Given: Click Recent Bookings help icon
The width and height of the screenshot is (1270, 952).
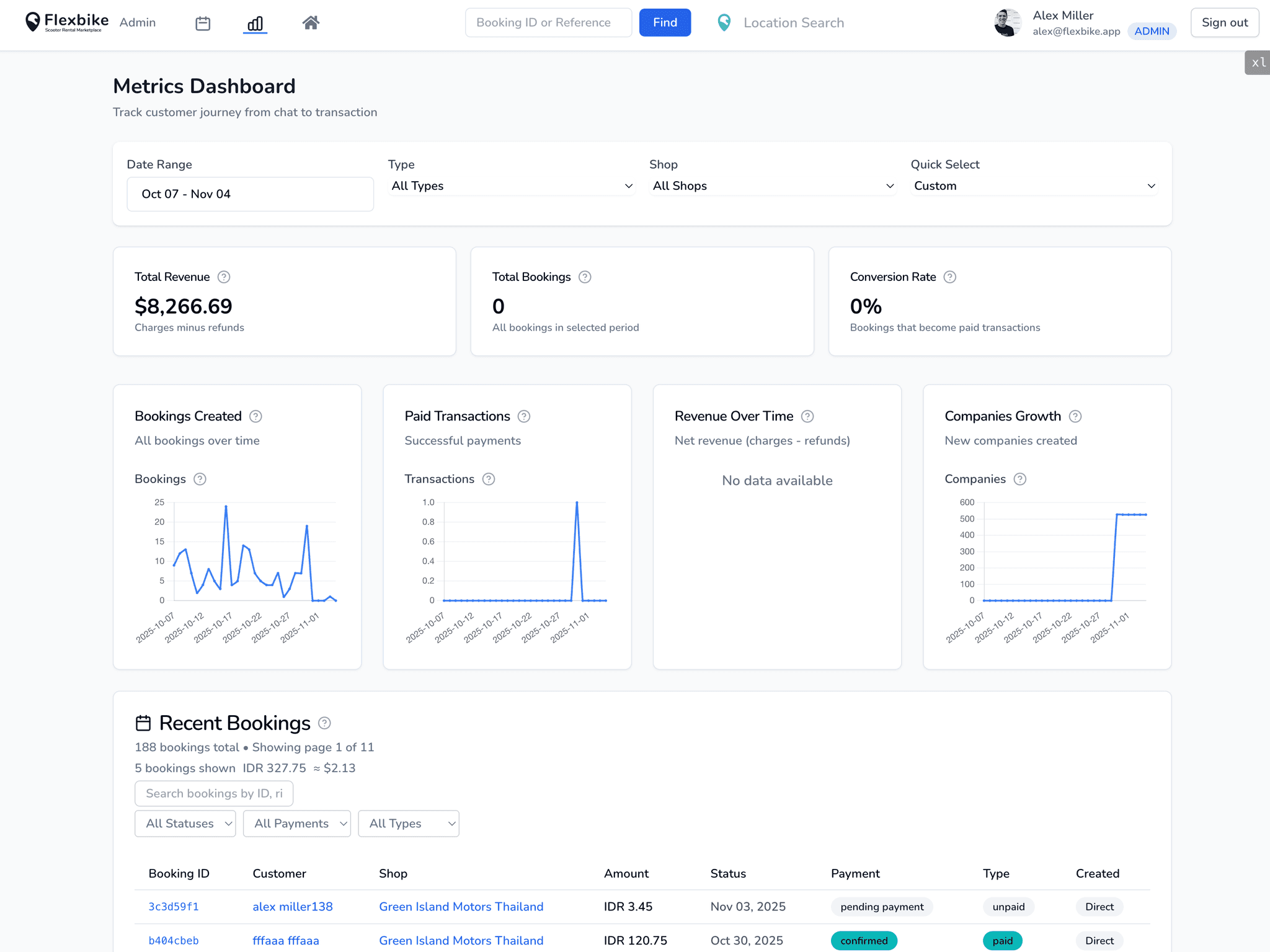Looking at the screenshot, I should click(324, 723).
